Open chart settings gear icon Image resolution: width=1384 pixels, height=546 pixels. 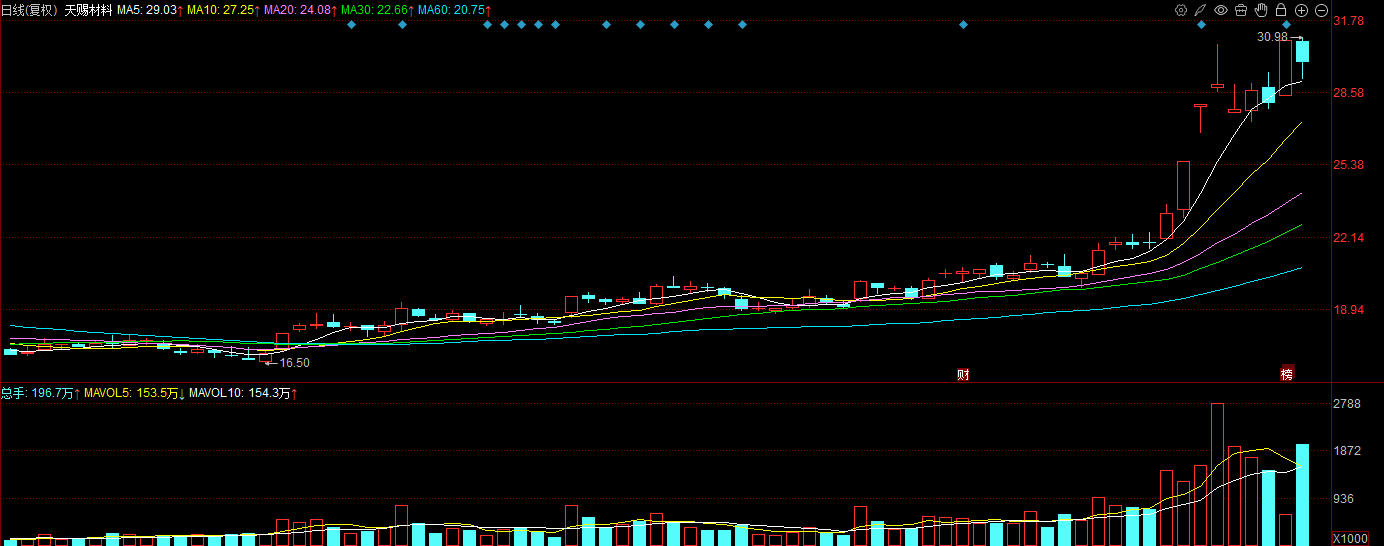pyautogui.click(x=1181, y=10)
